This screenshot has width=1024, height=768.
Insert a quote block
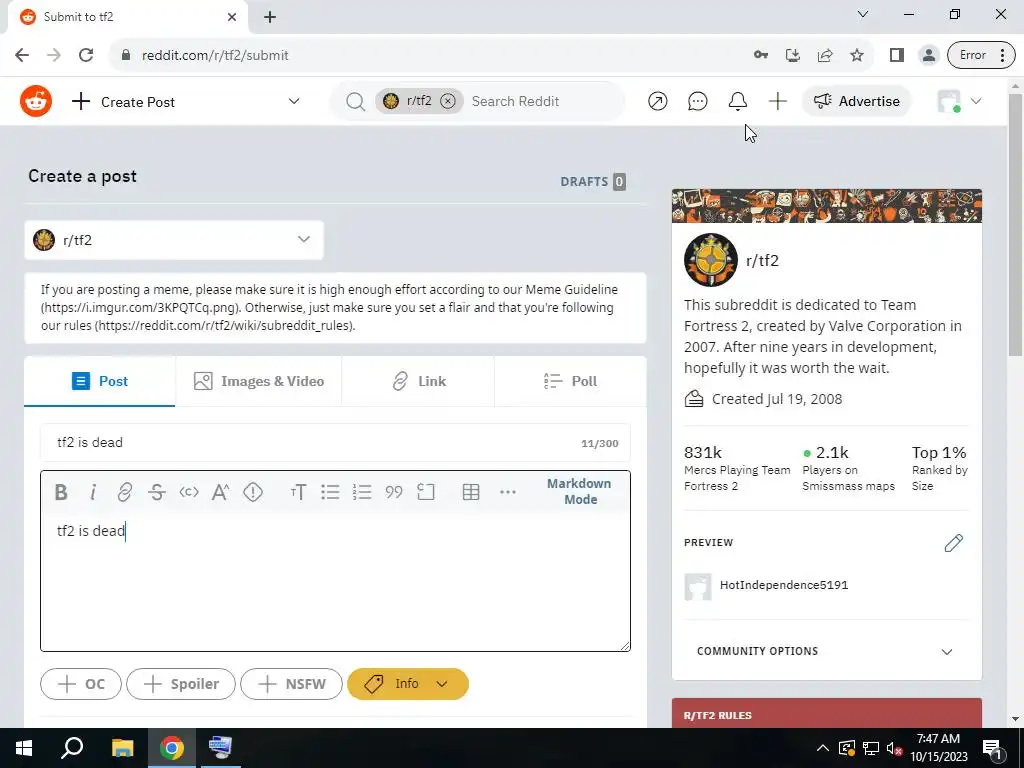click(394, 492)
